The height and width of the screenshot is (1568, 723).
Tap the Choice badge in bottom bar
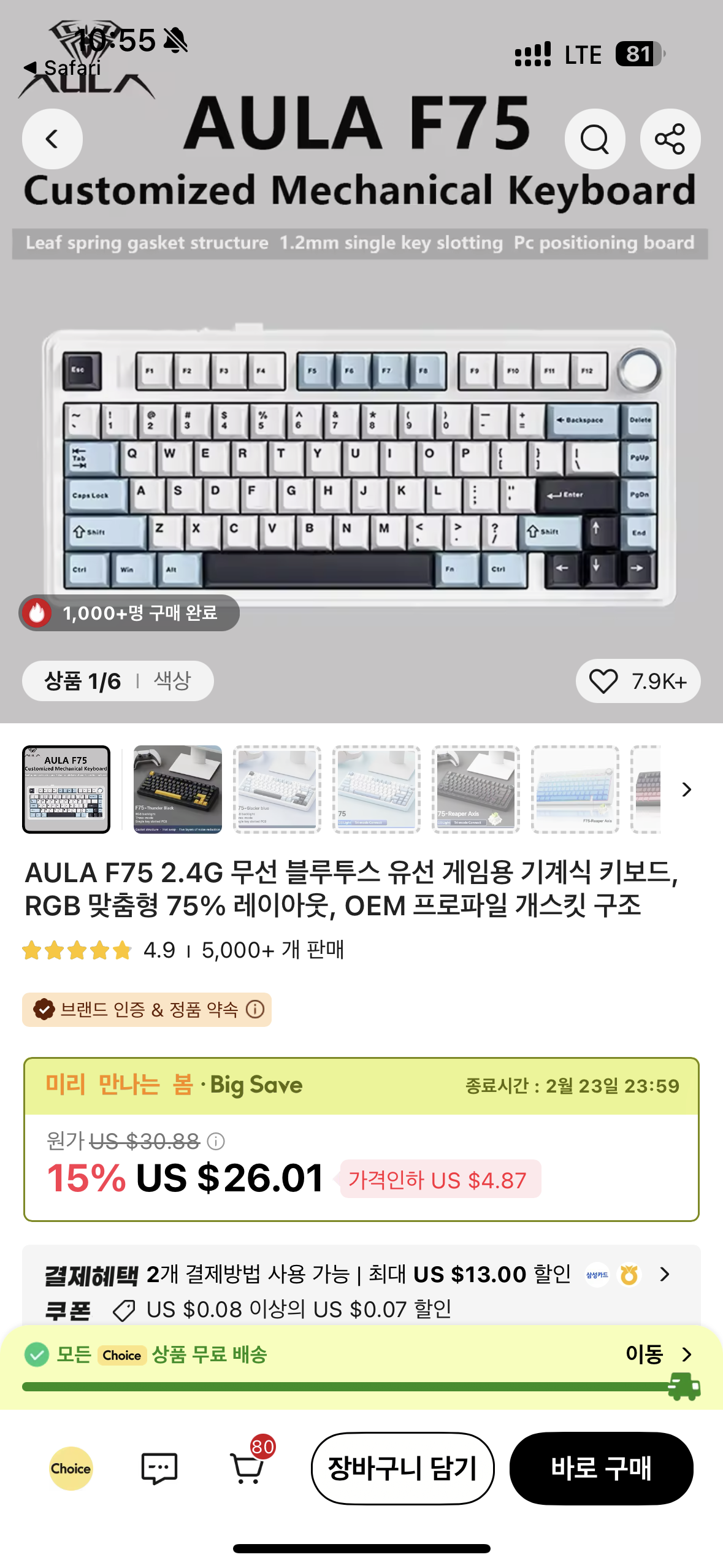[71, 1468]
